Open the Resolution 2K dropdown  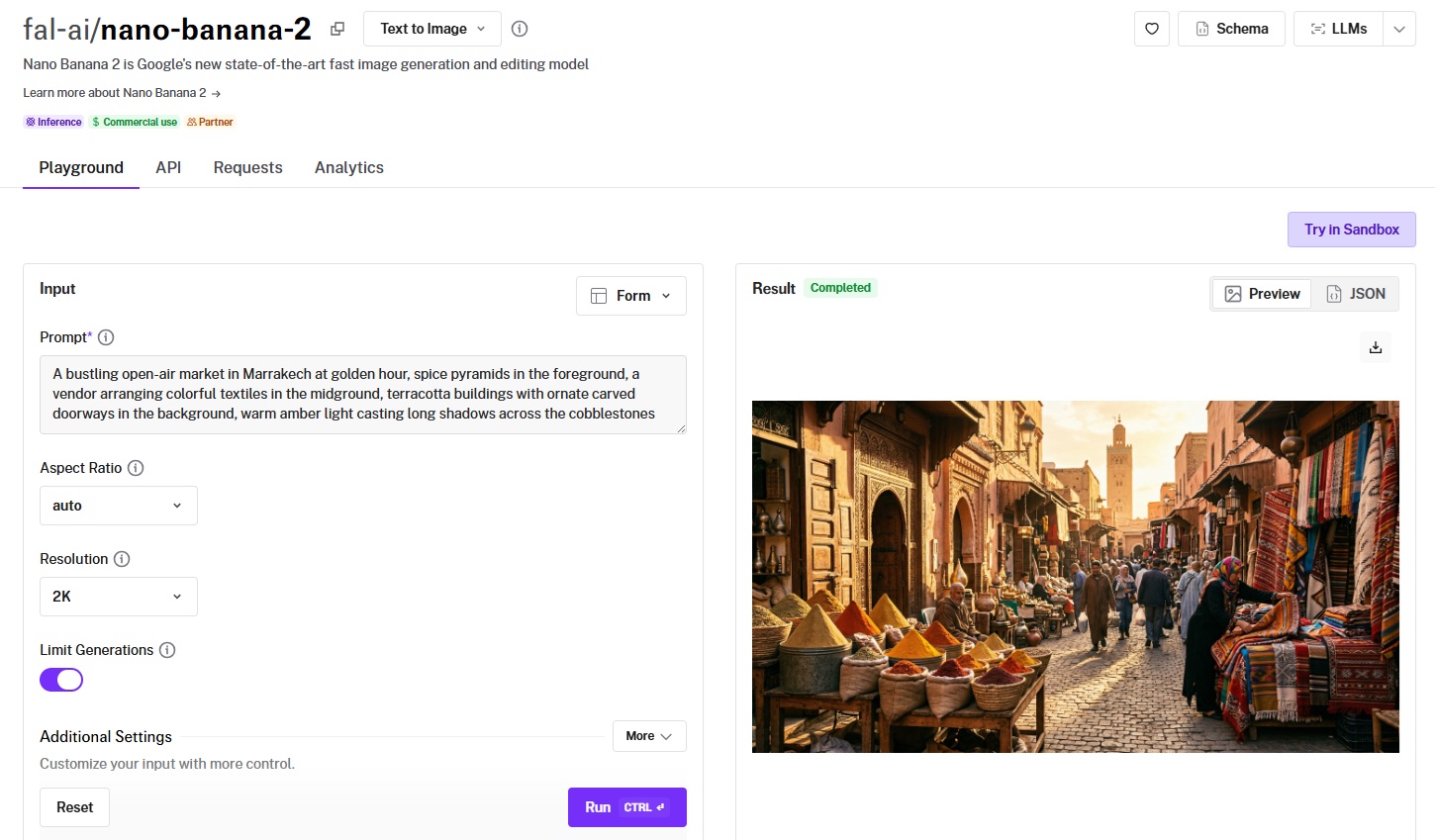click(118, 597)
